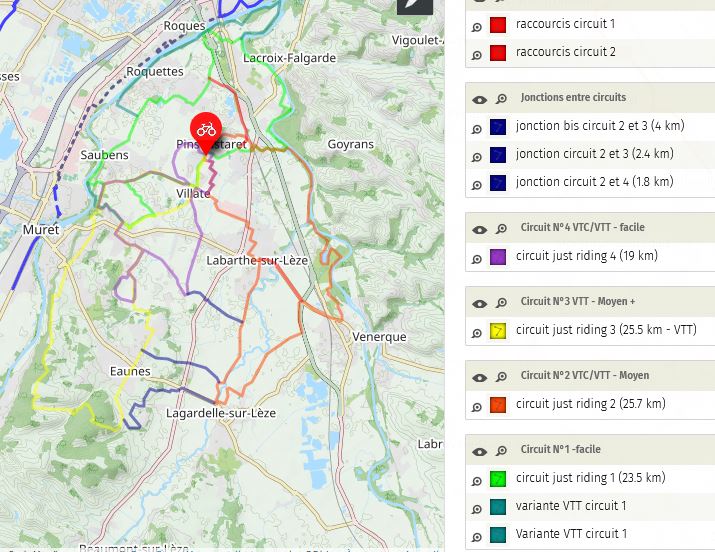This screenshot has width=715, height=552.
Task: Zoom to the Jonctions entre circuits group
Action: click(501, 99)
